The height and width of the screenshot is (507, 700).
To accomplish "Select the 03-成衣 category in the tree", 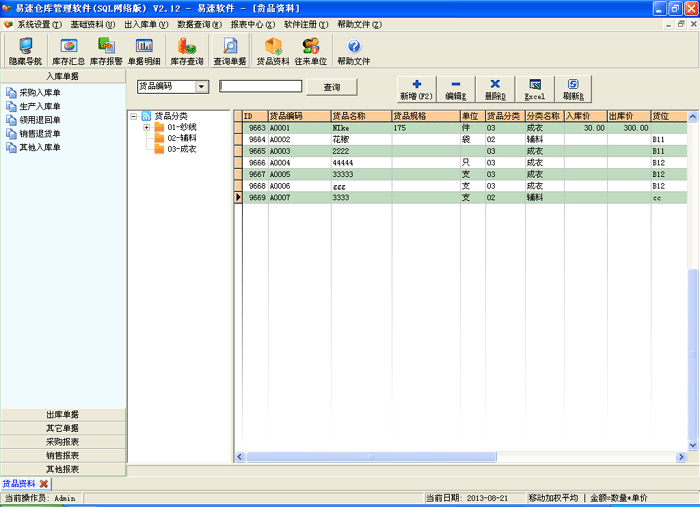I will pos(181,149).
